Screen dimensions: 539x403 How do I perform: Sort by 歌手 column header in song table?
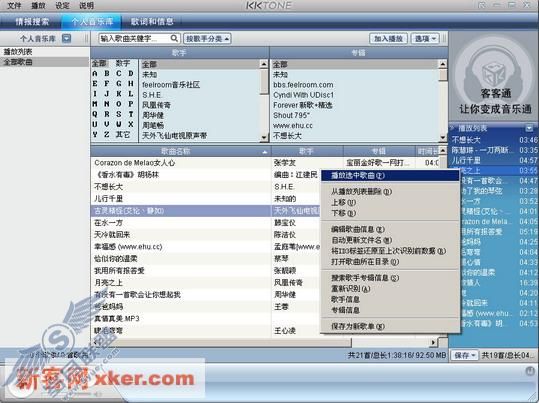[307, 151]
